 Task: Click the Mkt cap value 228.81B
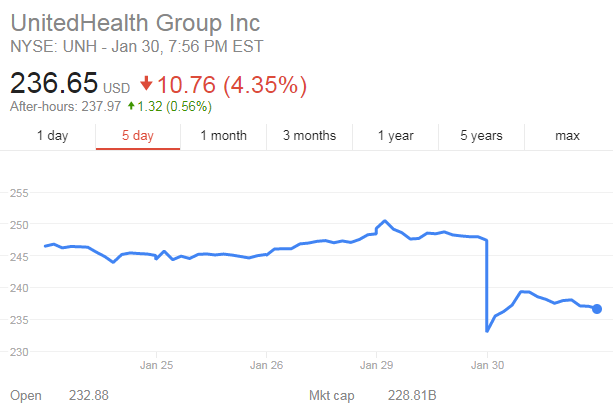click(x=412, y=396)
